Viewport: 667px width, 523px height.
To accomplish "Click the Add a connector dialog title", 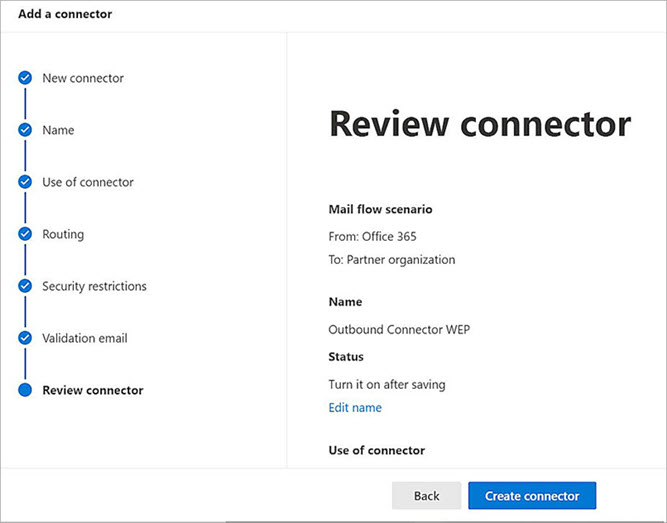I will click(x=65, y=14).
